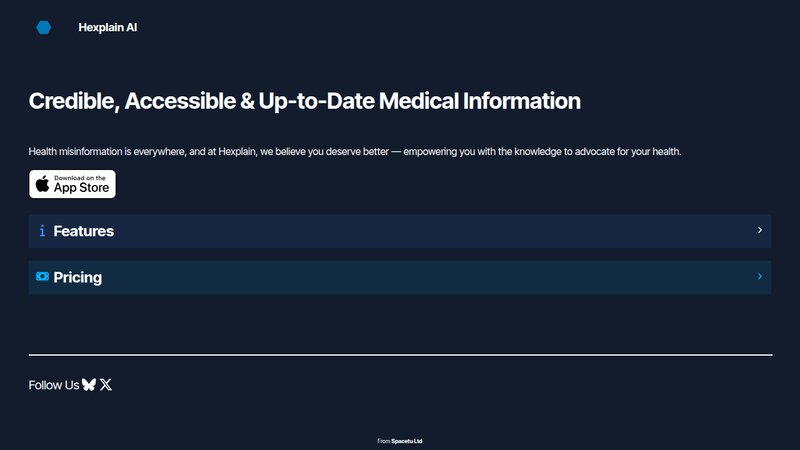Expand the Features section
This screenshot has height=450, width=800.
point(400,231)
